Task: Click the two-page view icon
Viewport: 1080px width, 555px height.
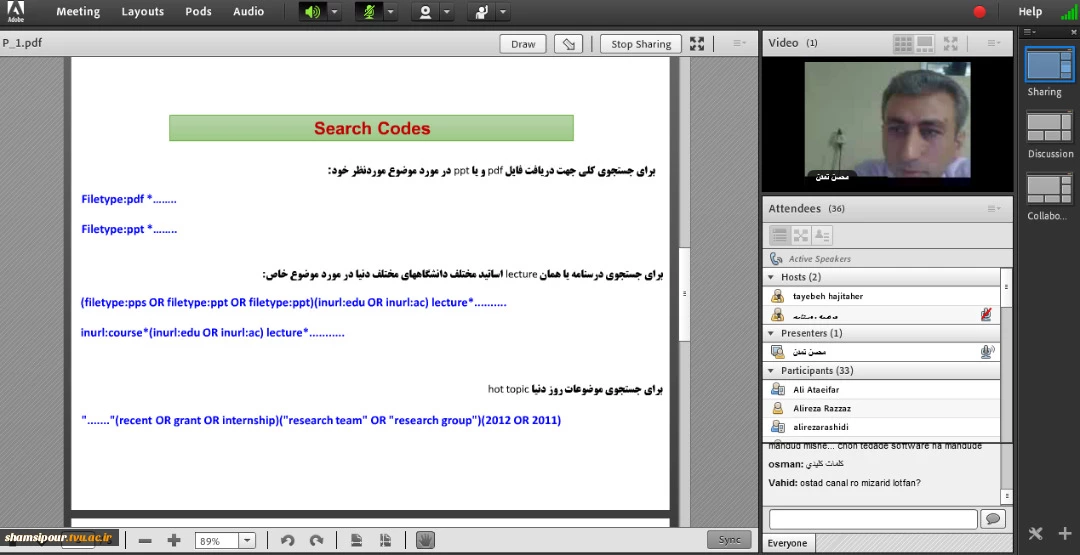Action: click(x=385, y=541)
